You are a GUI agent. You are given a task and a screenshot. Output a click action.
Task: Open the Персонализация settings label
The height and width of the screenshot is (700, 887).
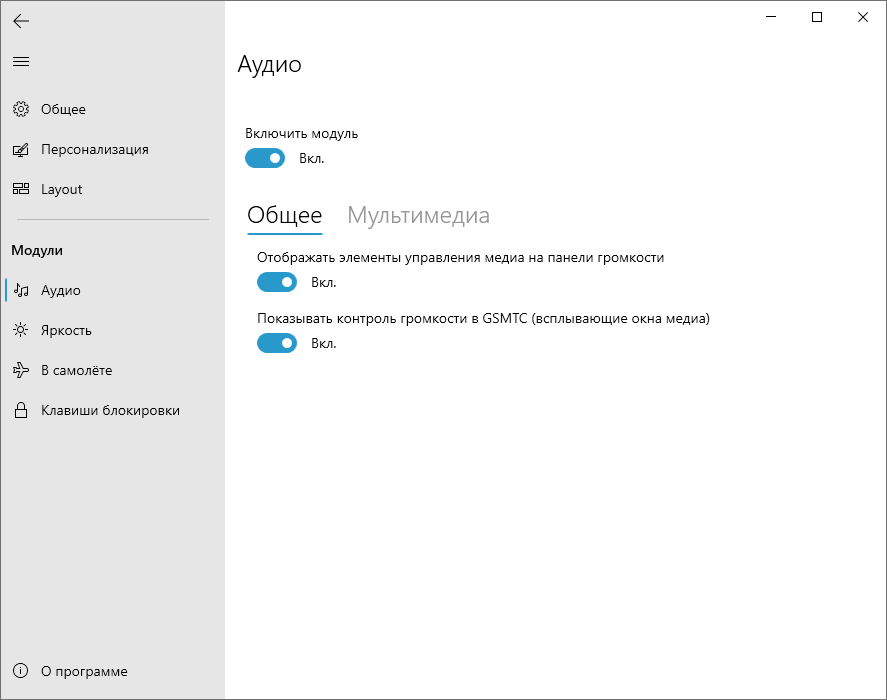tap(94, 149)
